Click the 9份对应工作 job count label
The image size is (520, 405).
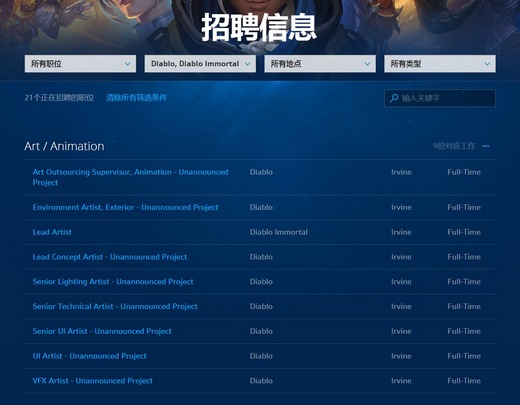[454, 146]
